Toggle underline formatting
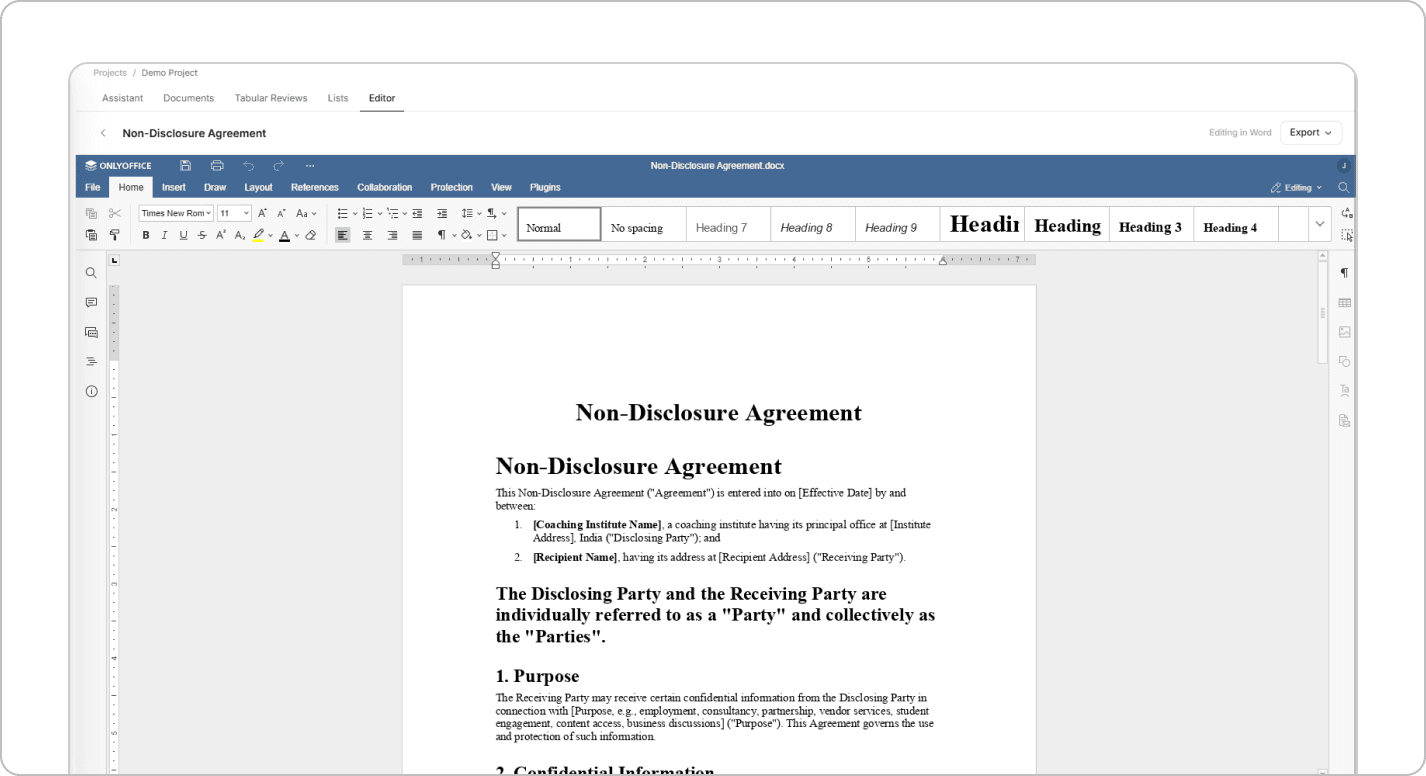1426x776 pixels. click(x=183, y=235)
